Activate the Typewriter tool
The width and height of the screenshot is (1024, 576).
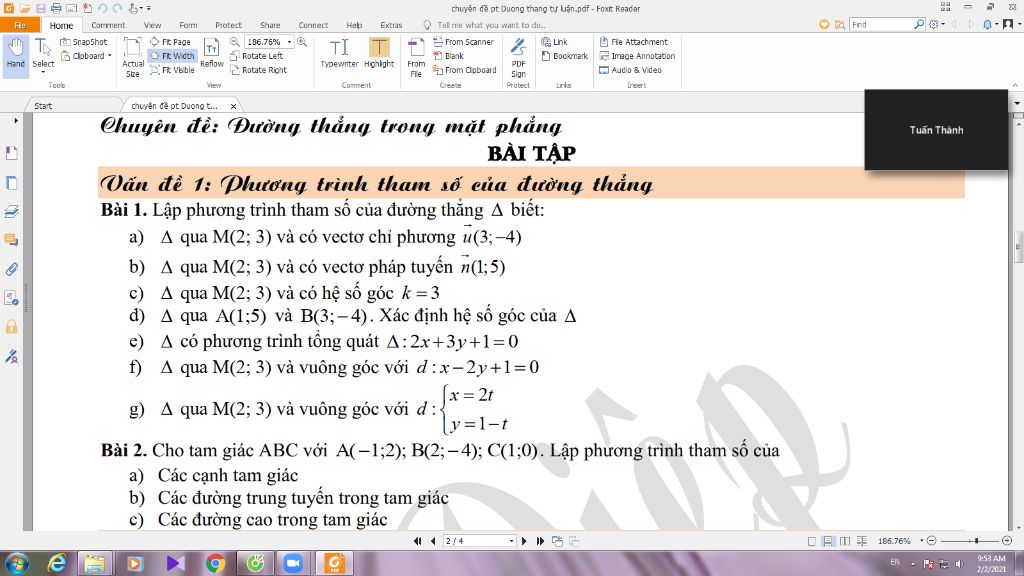(x=339, y=54)
